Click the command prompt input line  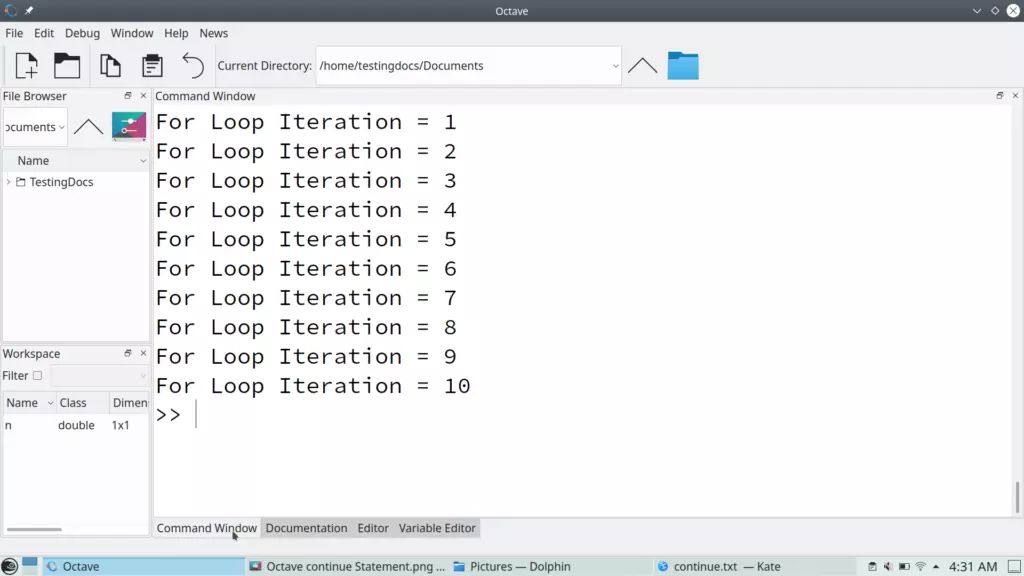point(581,415)
